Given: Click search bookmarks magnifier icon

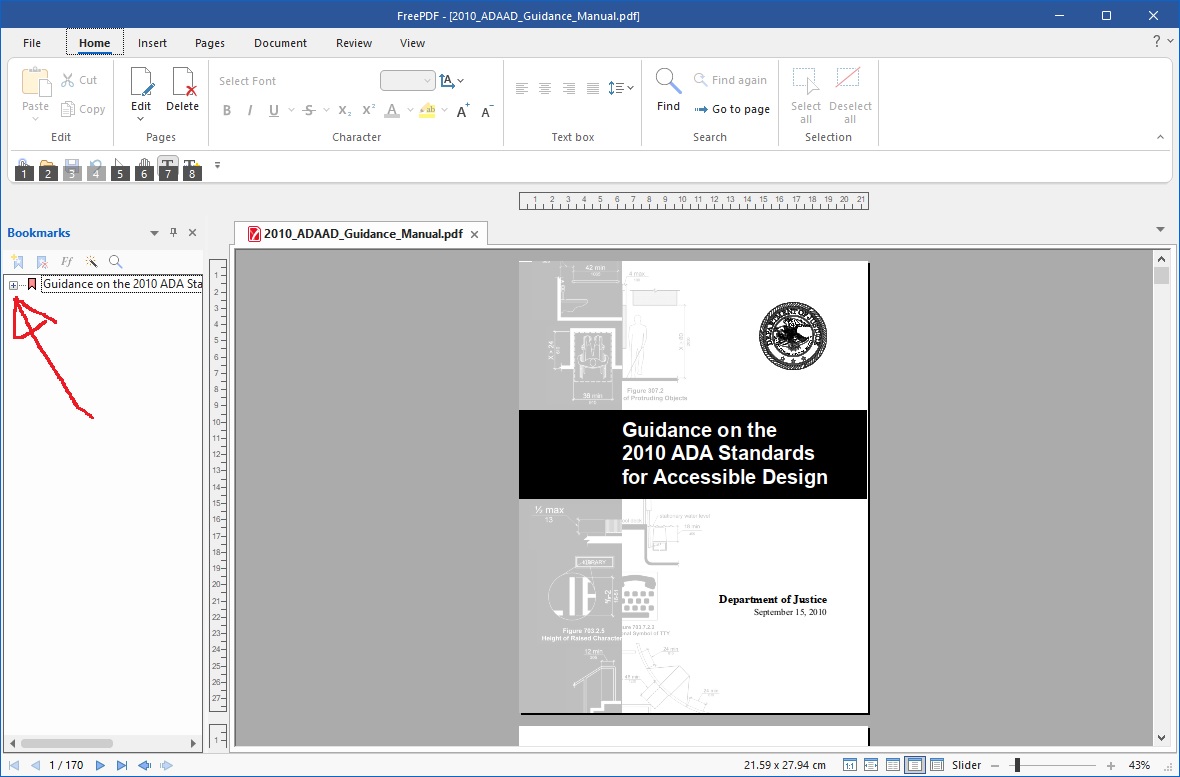Looking at the screenshot, I should (x=115, y=262).
